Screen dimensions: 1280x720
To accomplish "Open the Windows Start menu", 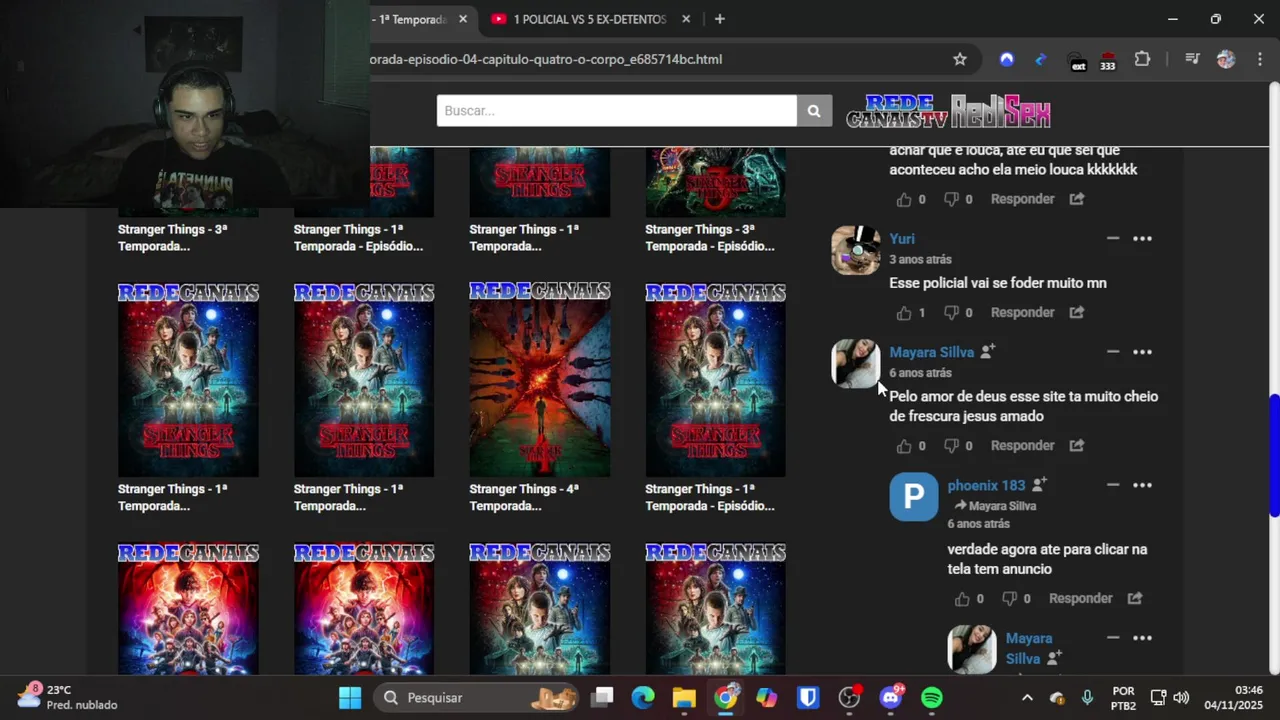I will click(350, 698).
